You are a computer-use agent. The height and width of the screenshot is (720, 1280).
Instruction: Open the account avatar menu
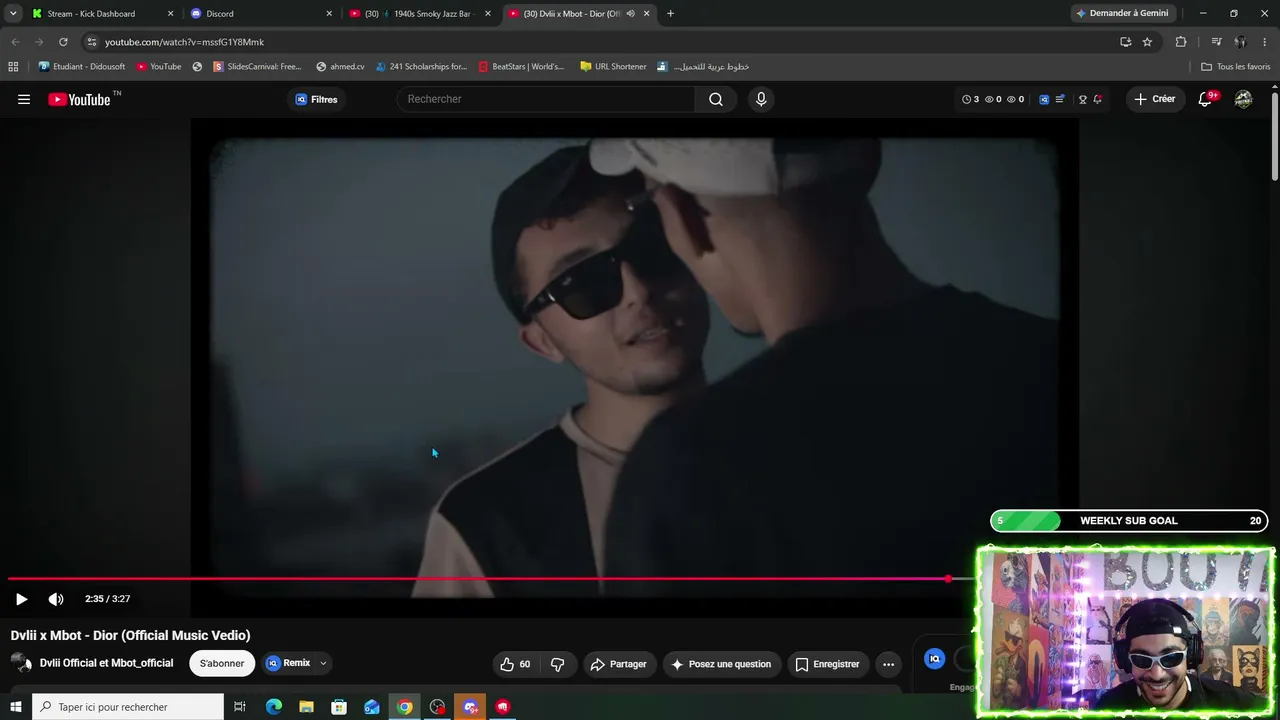[x=1243, y=99]
